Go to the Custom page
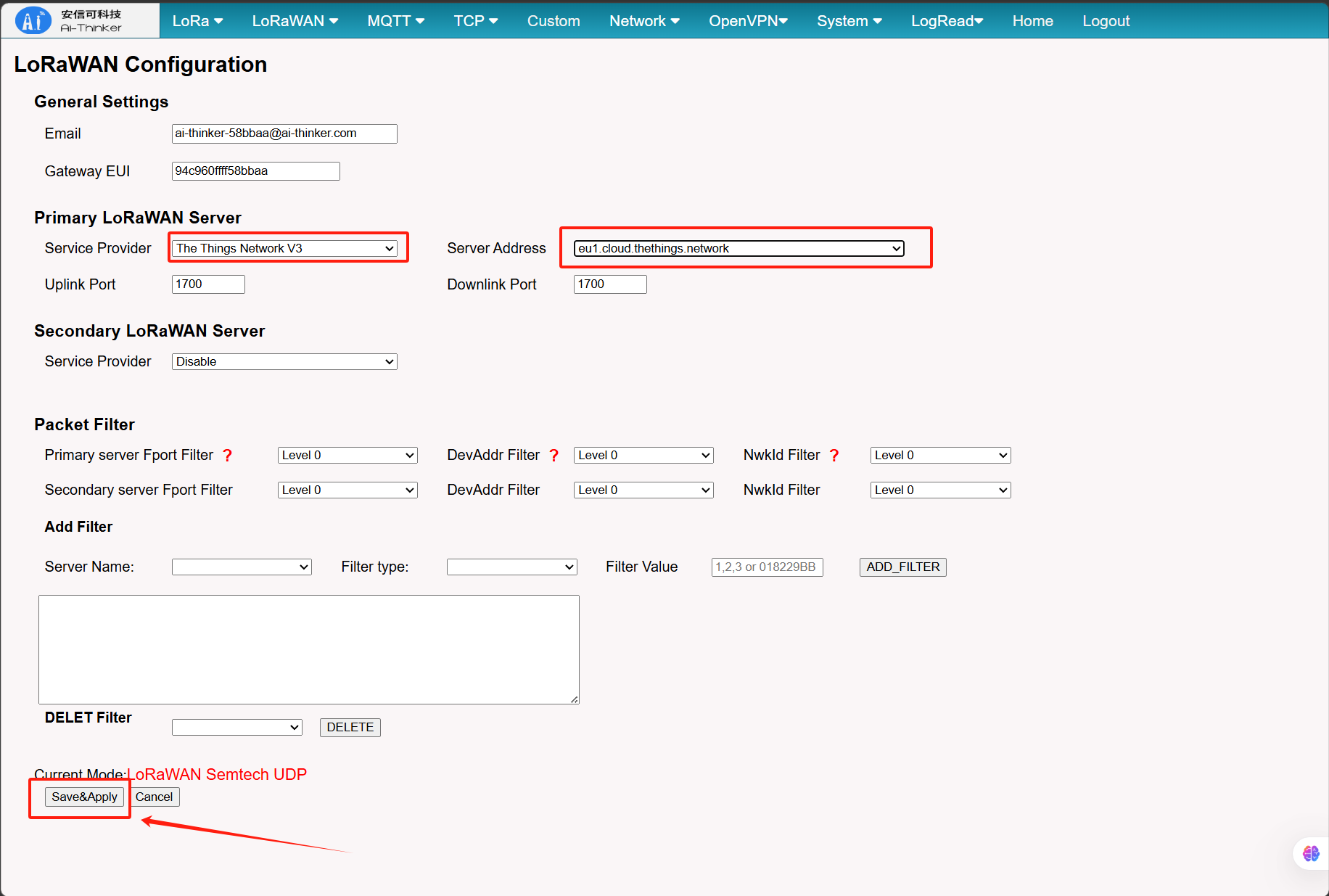The image size is (1329, 896). [554, 21]
